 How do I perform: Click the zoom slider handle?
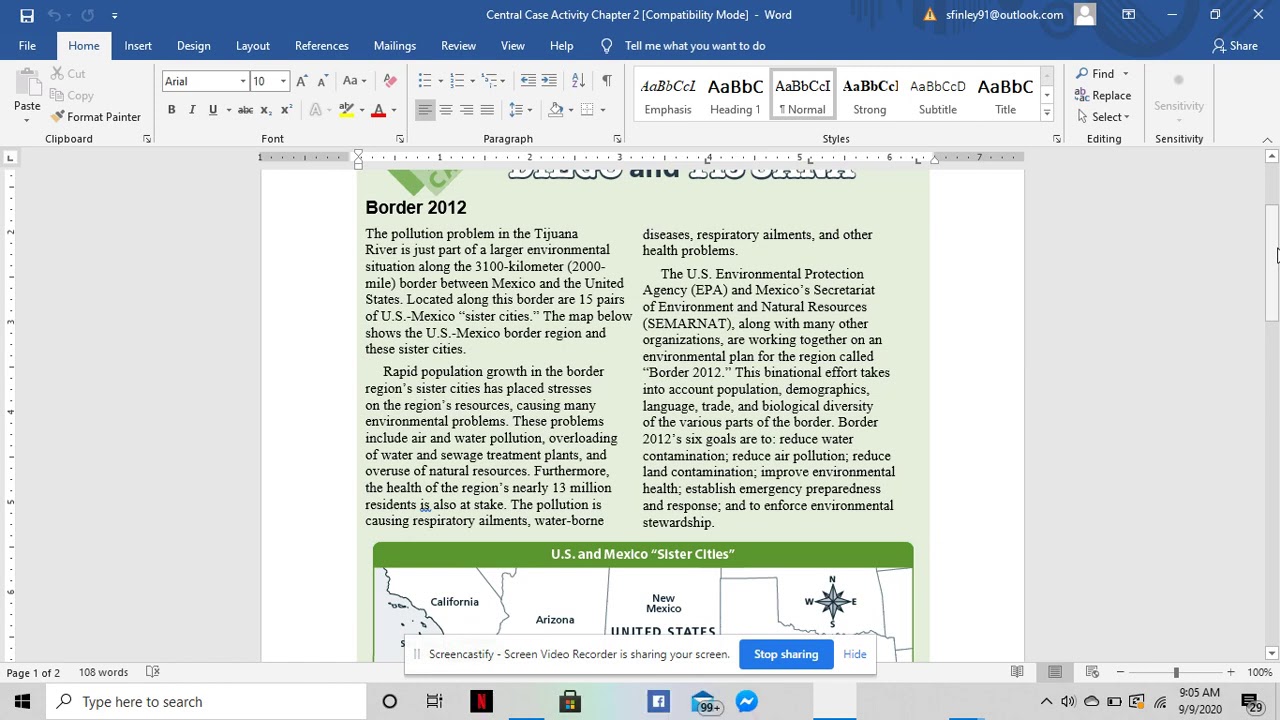coord(1176,672)
